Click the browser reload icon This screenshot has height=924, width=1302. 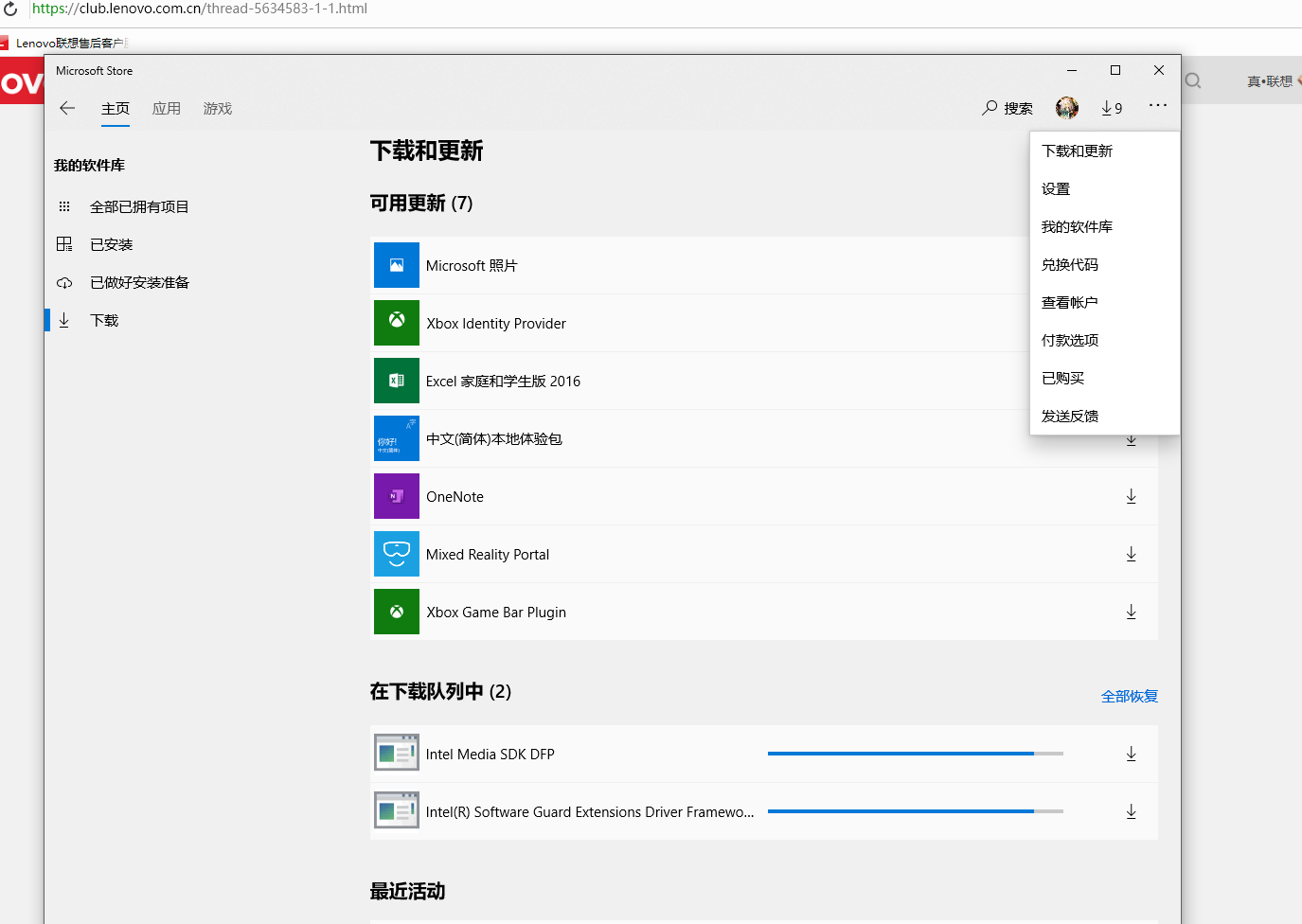click(x=10, y=9)
